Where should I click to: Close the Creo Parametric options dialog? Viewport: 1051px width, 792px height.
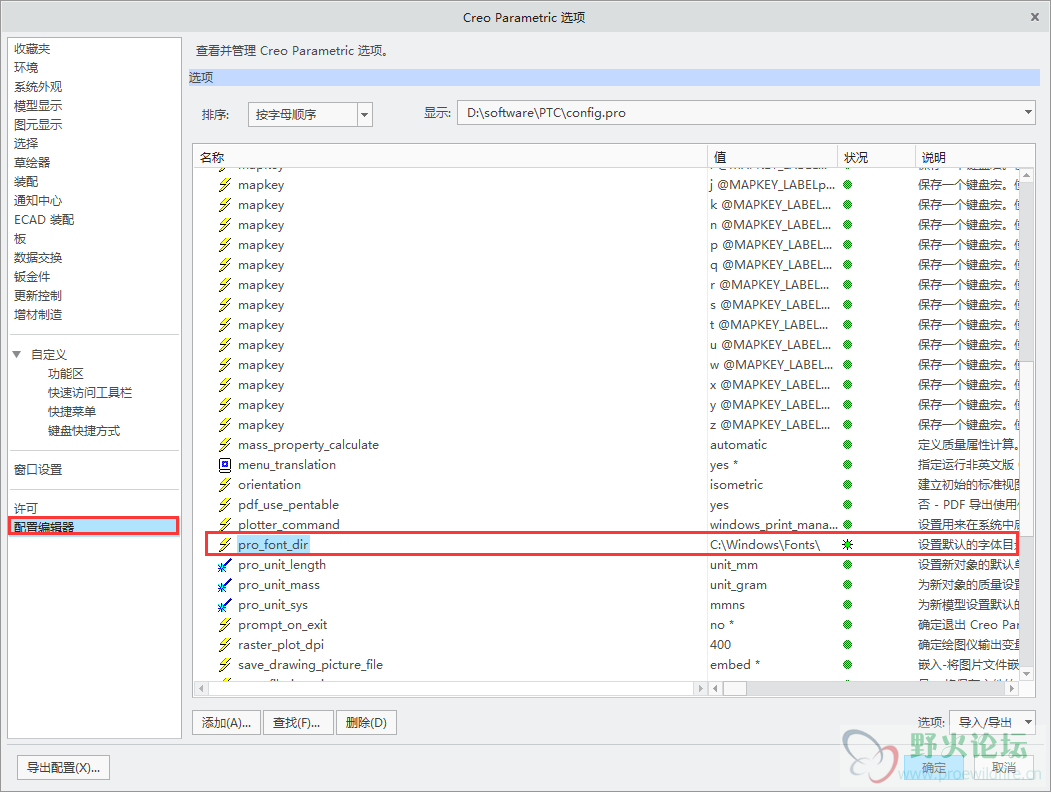click(x=1034, y=17)
